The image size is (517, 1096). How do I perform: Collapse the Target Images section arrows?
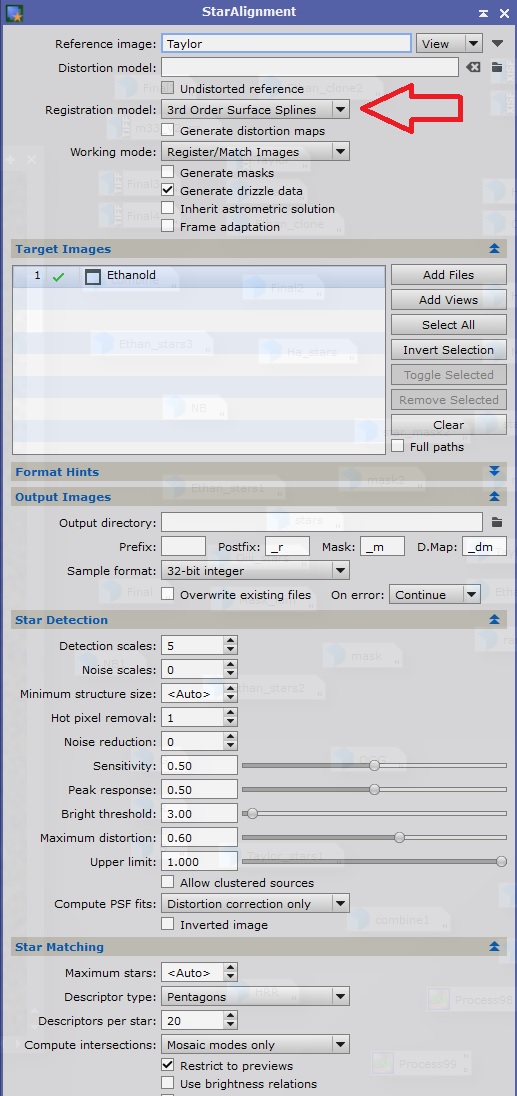(495, 249)
